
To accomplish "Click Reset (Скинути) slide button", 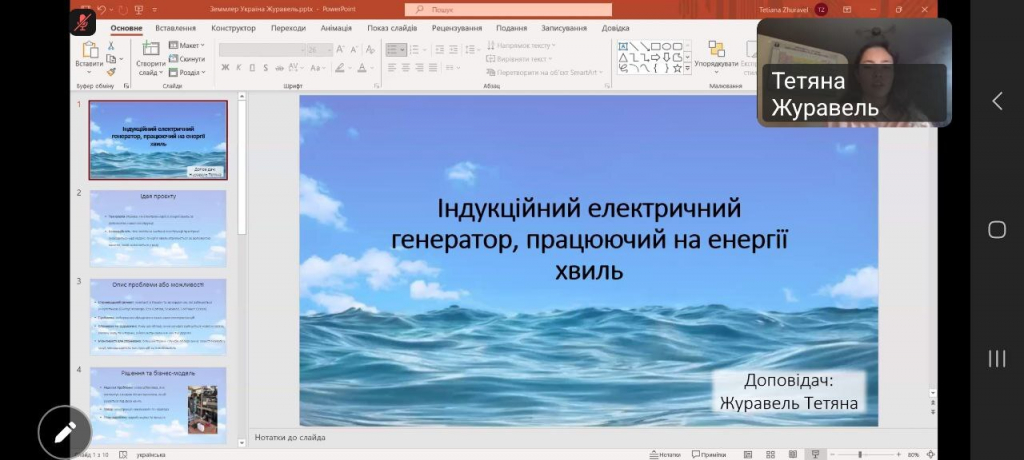I will pos(187,59).
